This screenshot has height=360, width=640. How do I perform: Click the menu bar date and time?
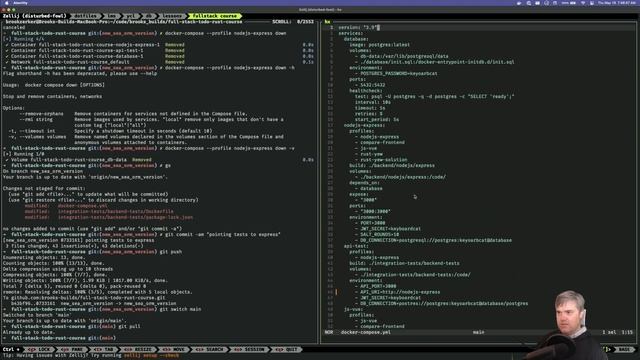[x=616, y=3]
